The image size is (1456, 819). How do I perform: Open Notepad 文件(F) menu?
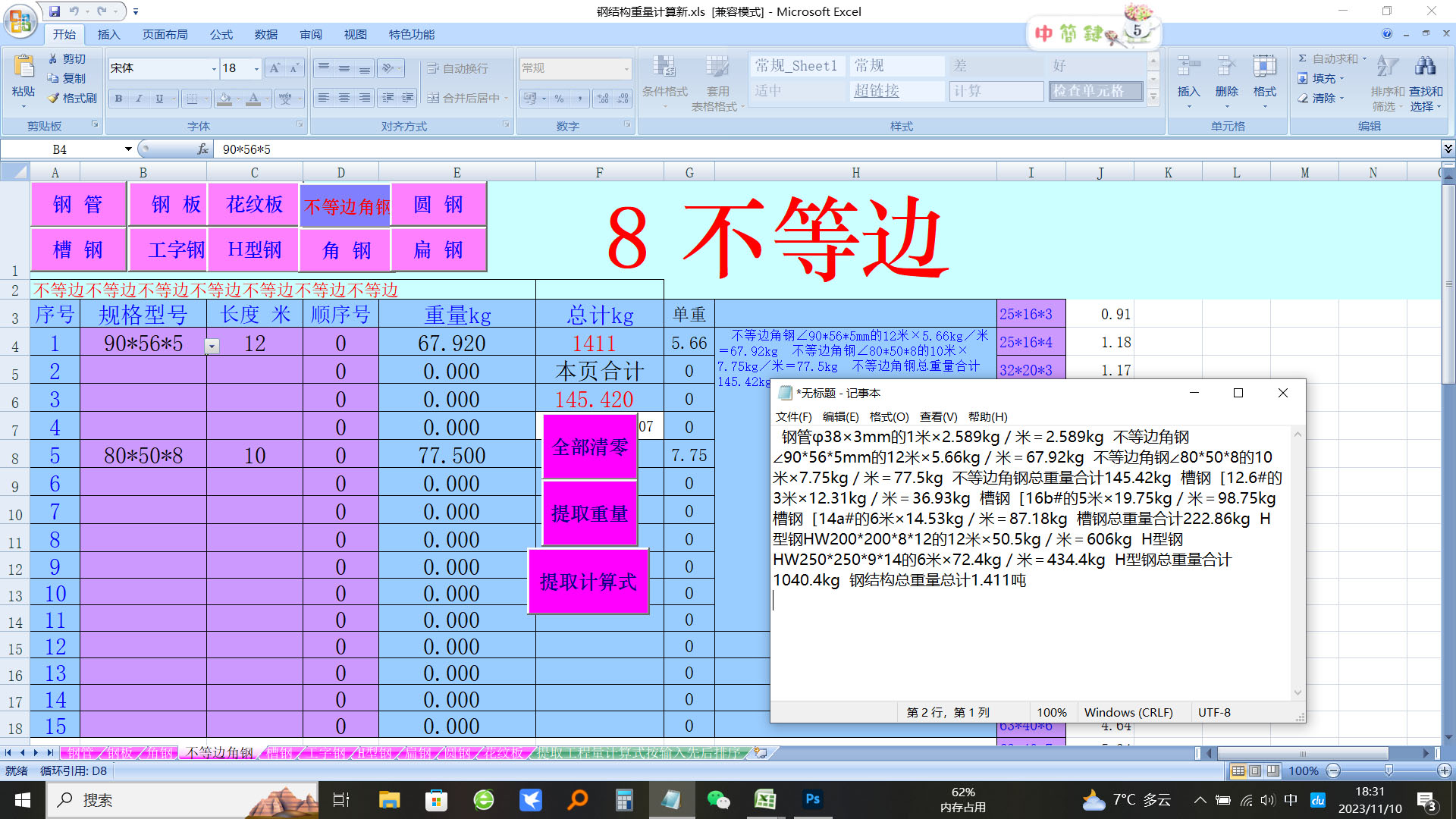(793, 416)
